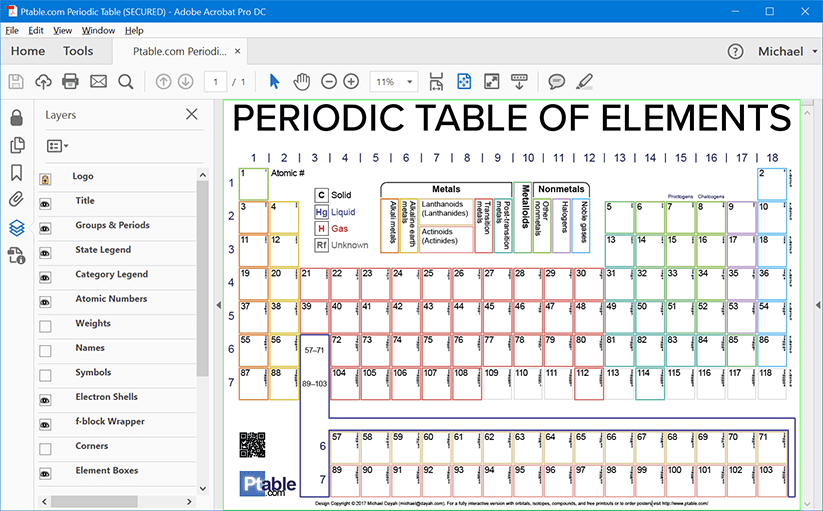Open the Window menu
Viewport: 823px width, 511px height.
(98, 30)
